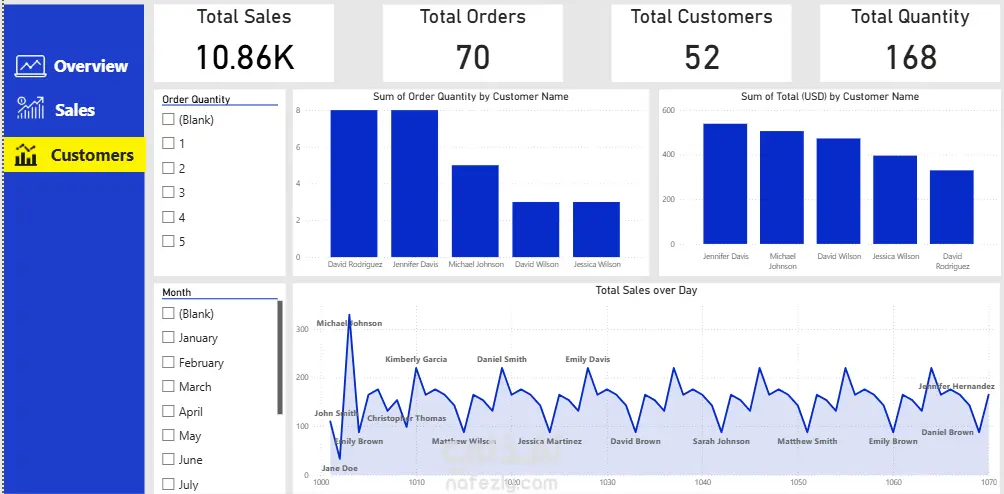Viewport: 1004px width, 494px height.
Task: Tick Order Quantity 5 checkbox
Action: click(168, 241)
